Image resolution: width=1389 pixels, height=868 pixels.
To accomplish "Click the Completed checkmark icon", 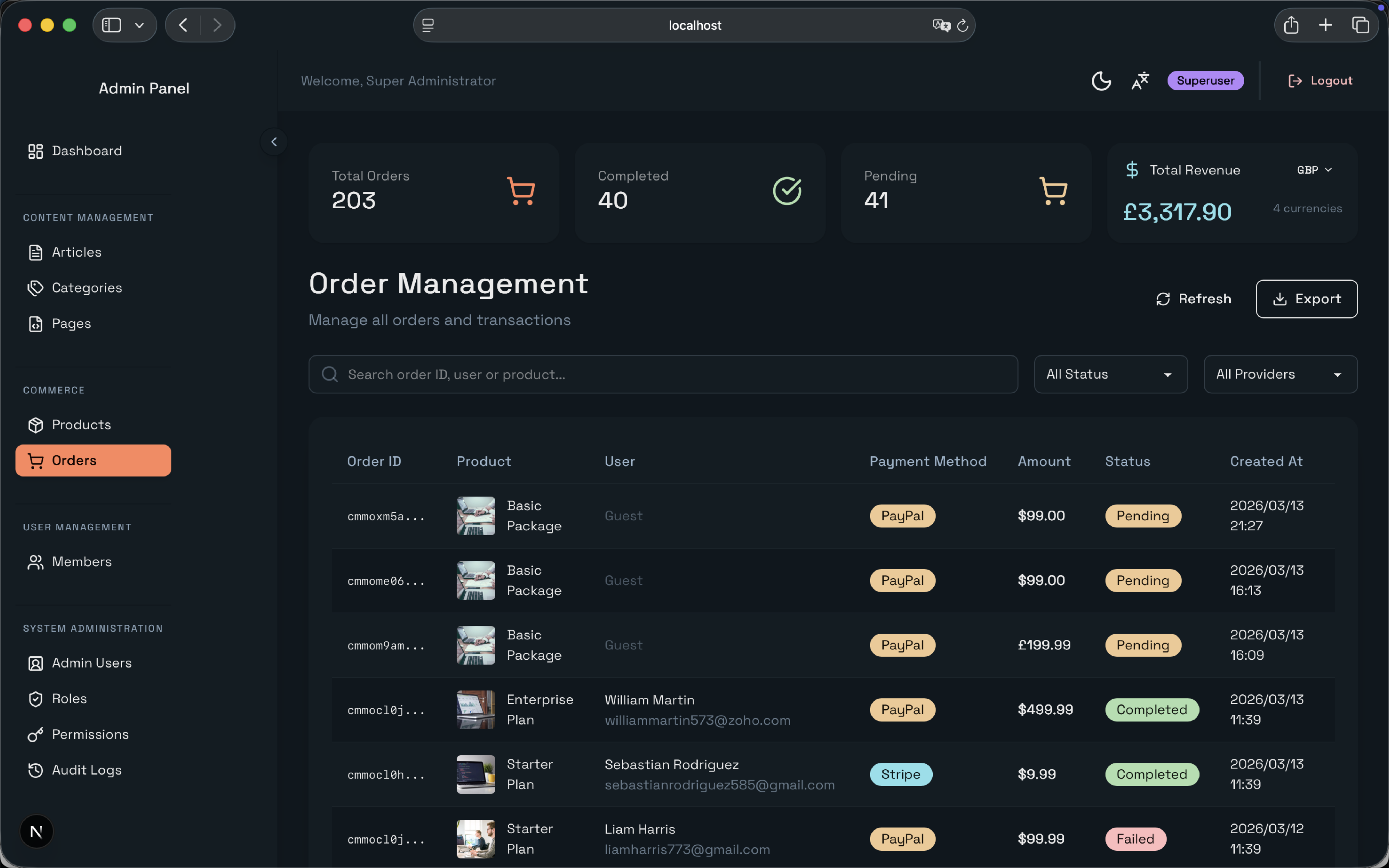I will [x=787, y=190].
